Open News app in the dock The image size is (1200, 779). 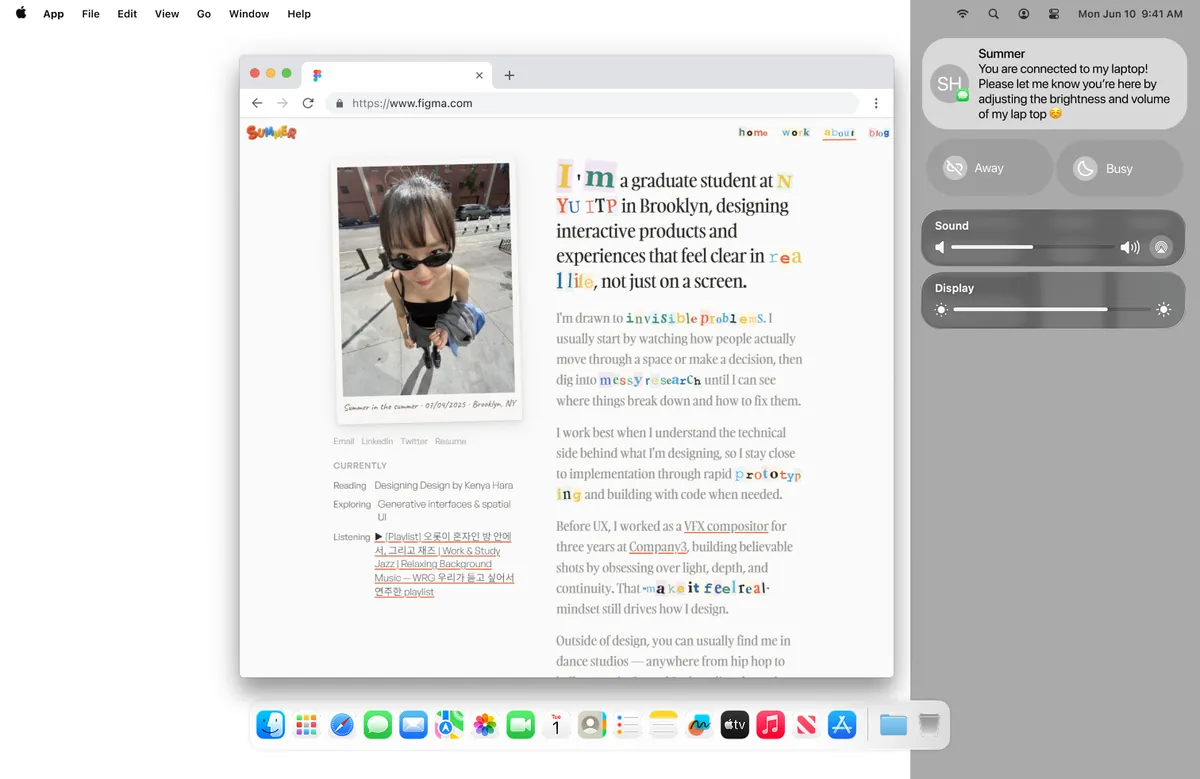[806, 725]
